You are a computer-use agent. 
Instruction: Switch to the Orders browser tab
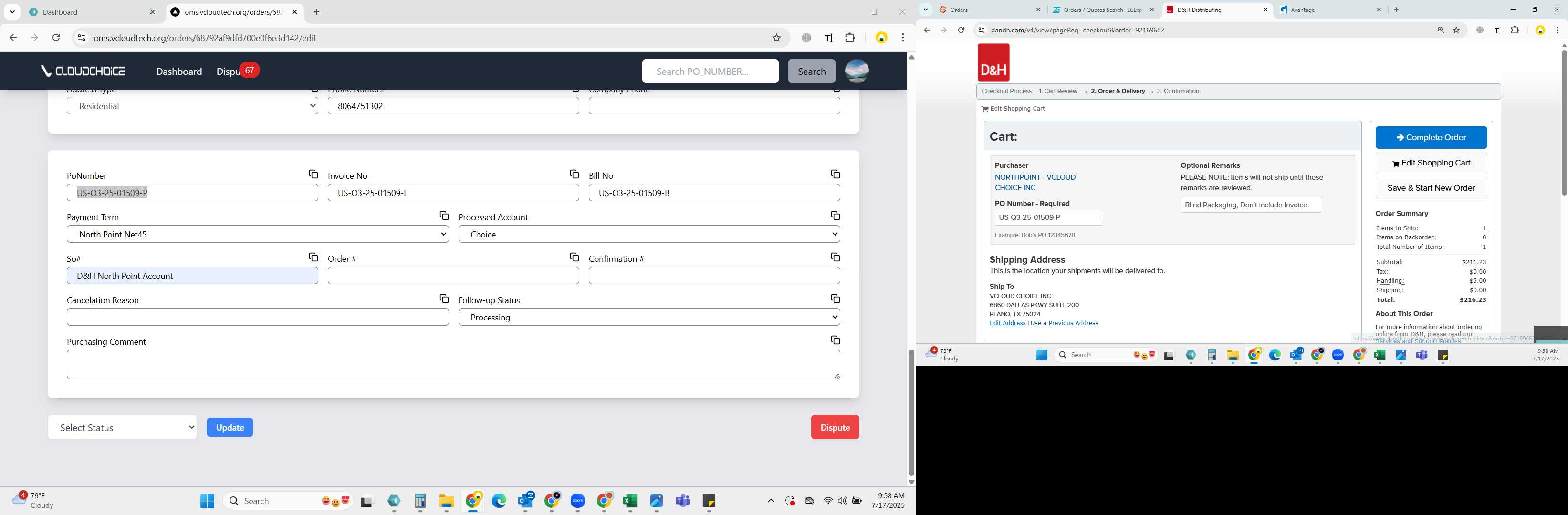point(990,10)
